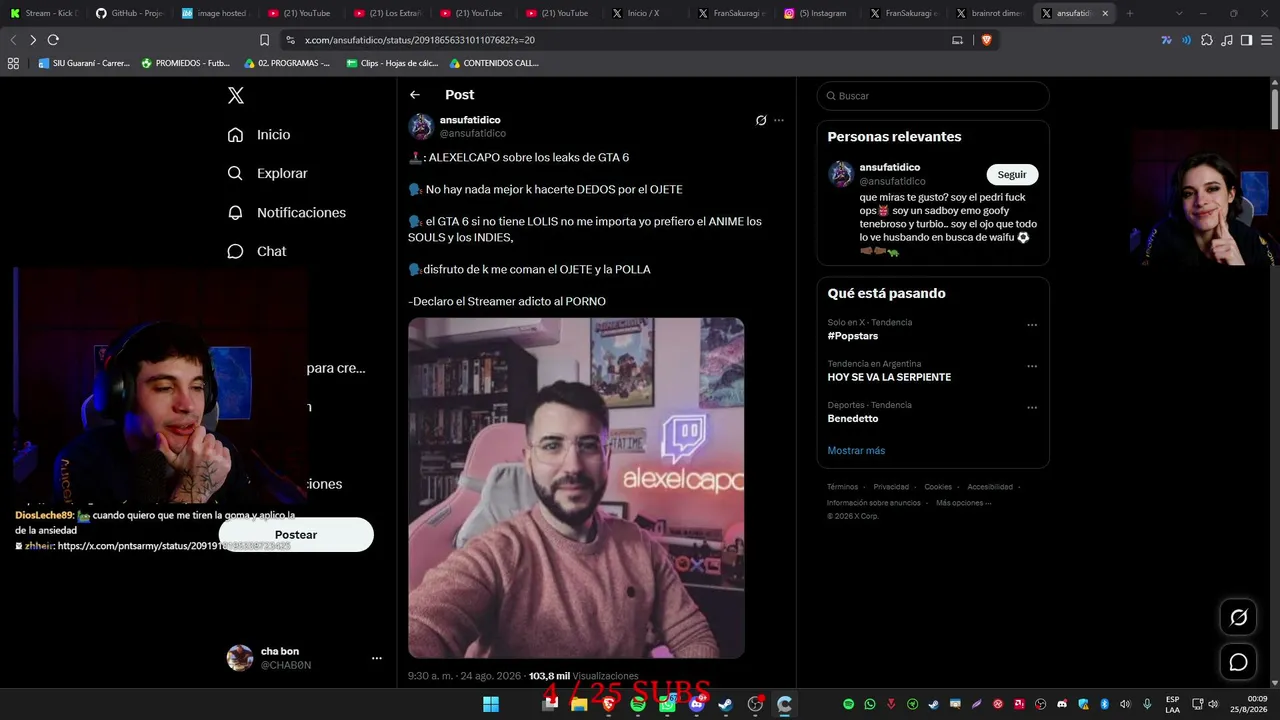Screen dimensions: 1280x720
Task: Switch to the image hosted tab
Action: coord(217,13)
